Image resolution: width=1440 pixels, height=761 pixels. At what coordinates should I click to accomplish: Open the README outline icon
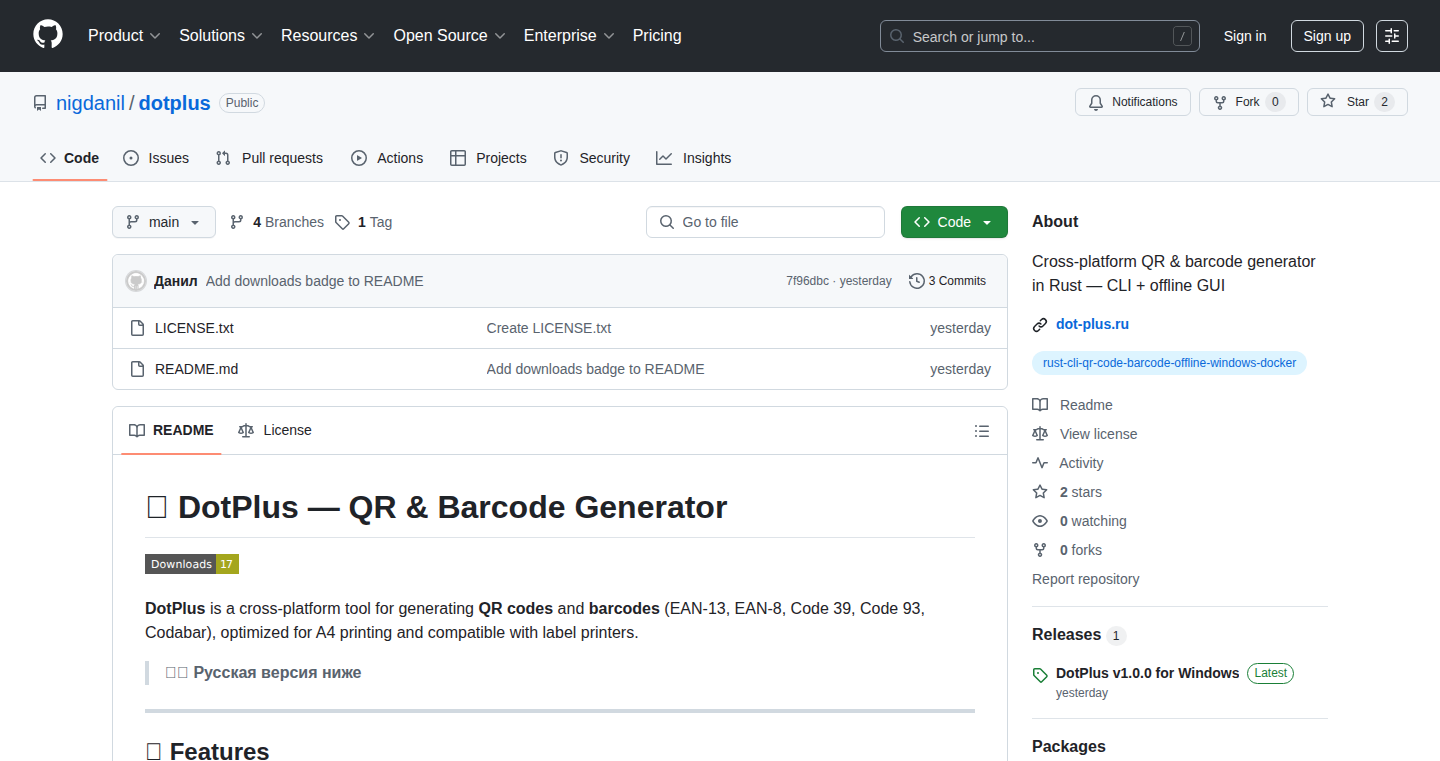tap(982, 431)
